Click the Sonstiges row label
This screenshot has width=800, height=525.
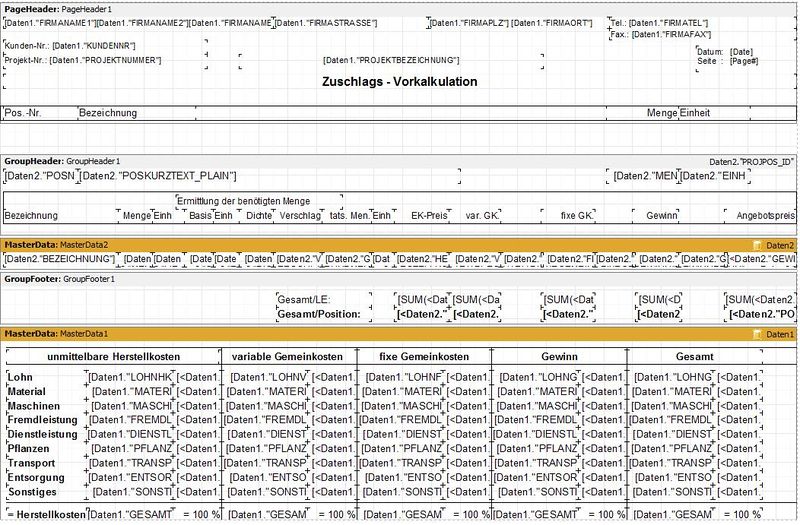(x=32, y=492)
